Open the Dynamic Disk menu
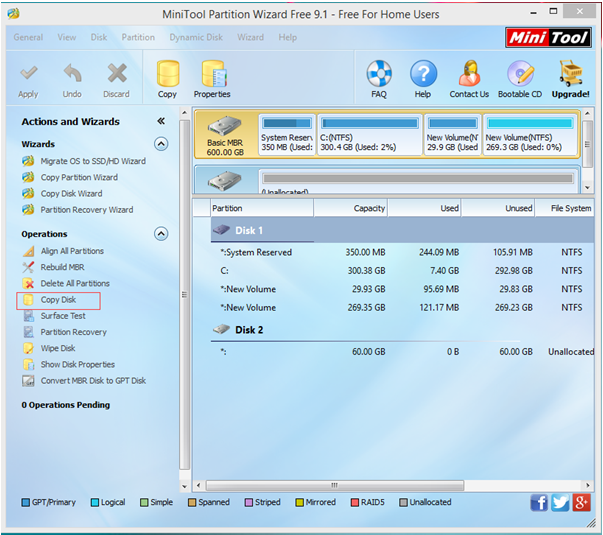This screenshot has height=535, width=603. coord(196,37)
